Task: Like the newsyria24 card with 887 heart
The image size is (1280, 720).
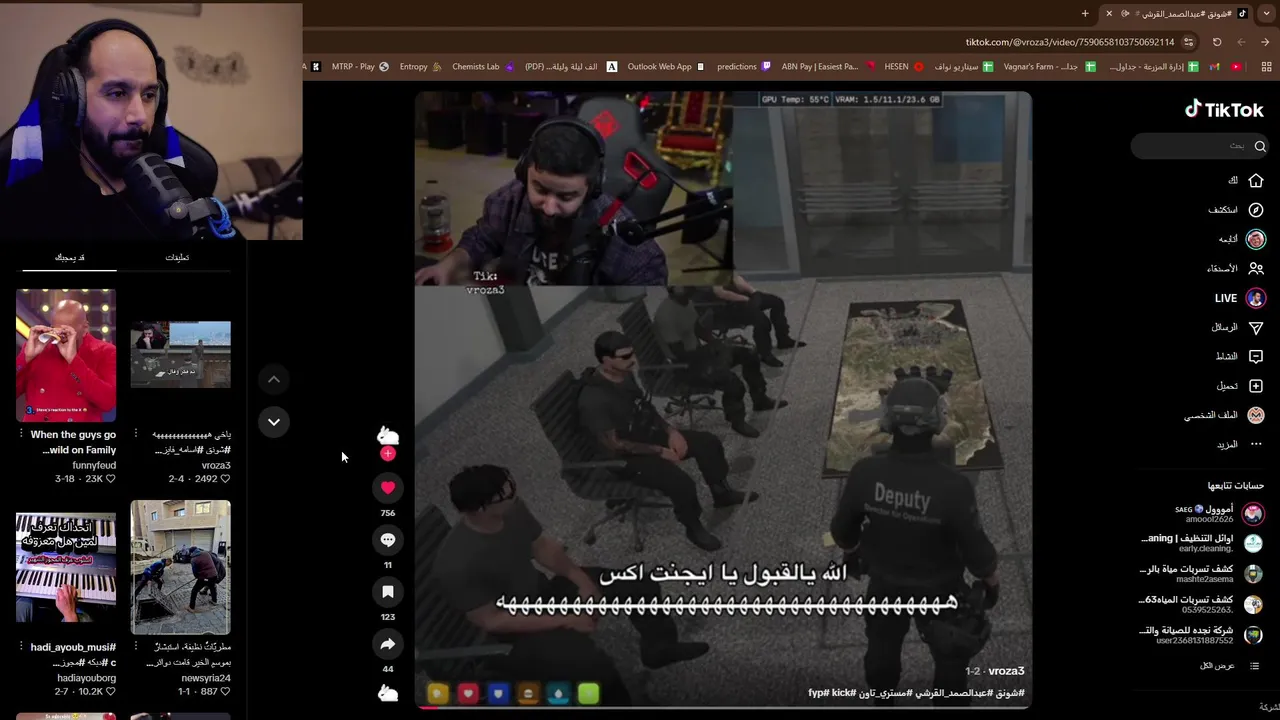Action: click(226, 692)
